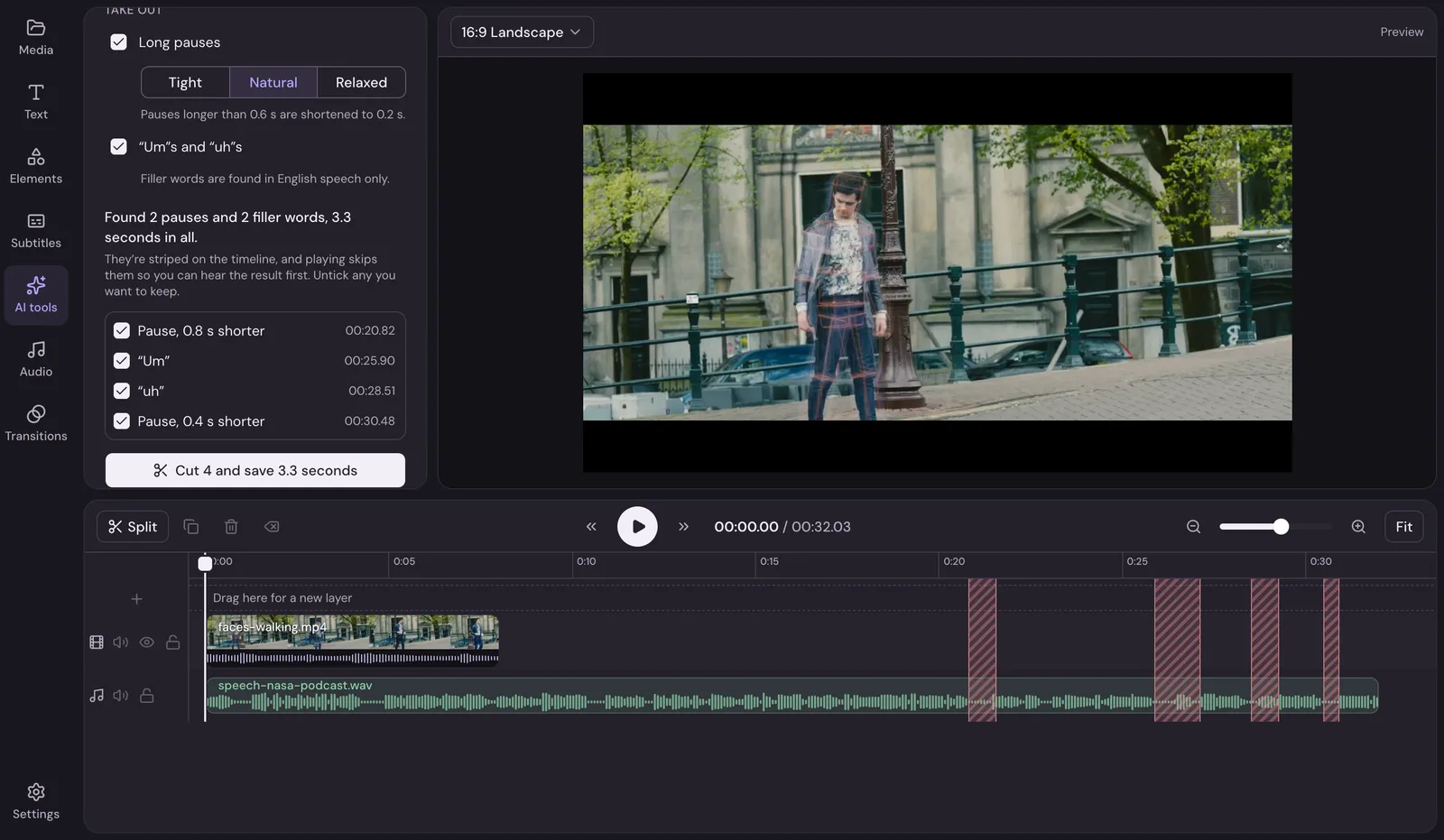Lock the speech-nasa-podcast.wav audio track
Image resolution: width=1444 pixels, height=840 pixels.
click(147, 696)
